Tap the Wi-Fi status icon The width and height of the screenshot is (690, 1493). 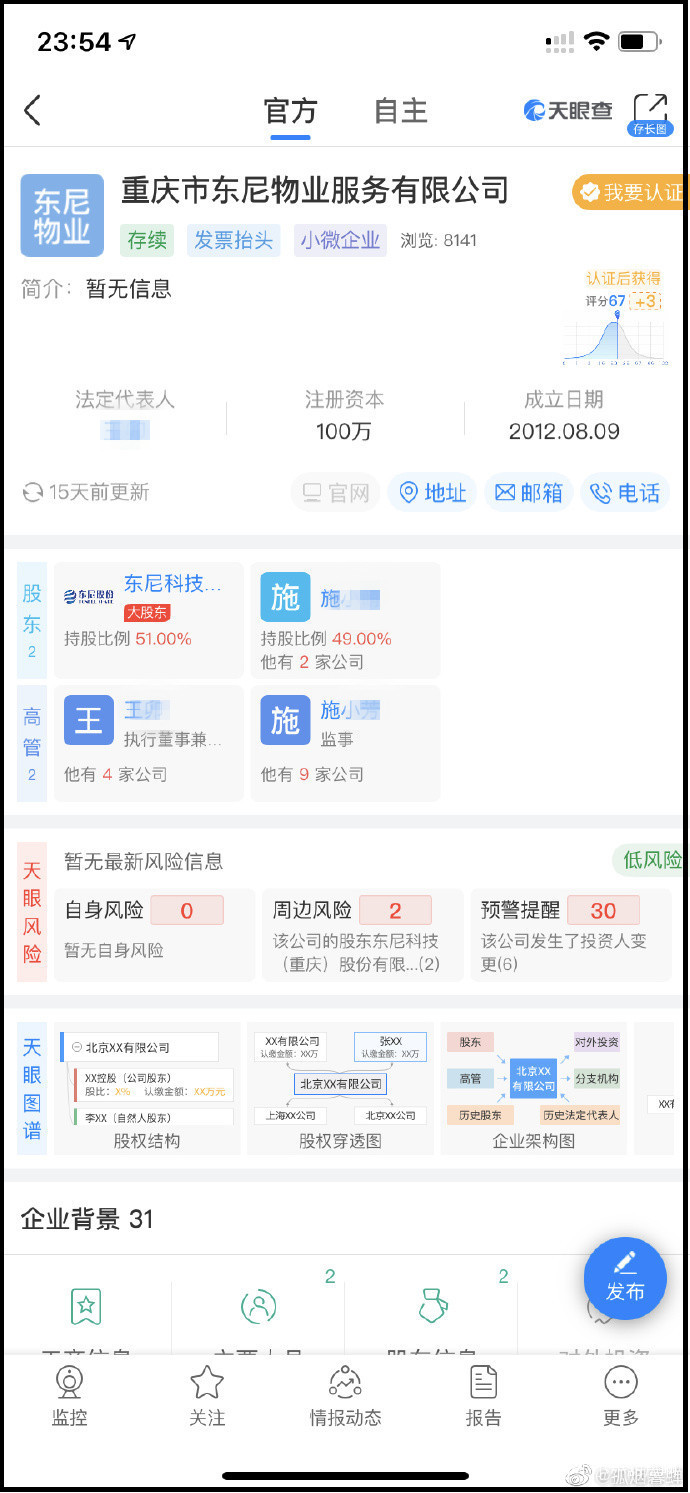pos(597,42)
